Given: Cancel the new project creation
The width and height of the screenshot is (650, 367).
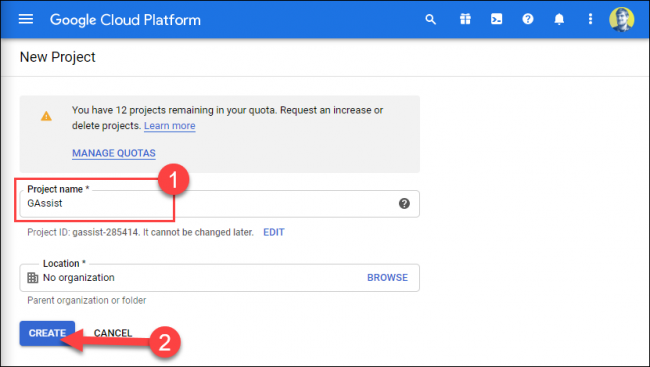Looking at the screenshot, I should (x=113, y=333).
